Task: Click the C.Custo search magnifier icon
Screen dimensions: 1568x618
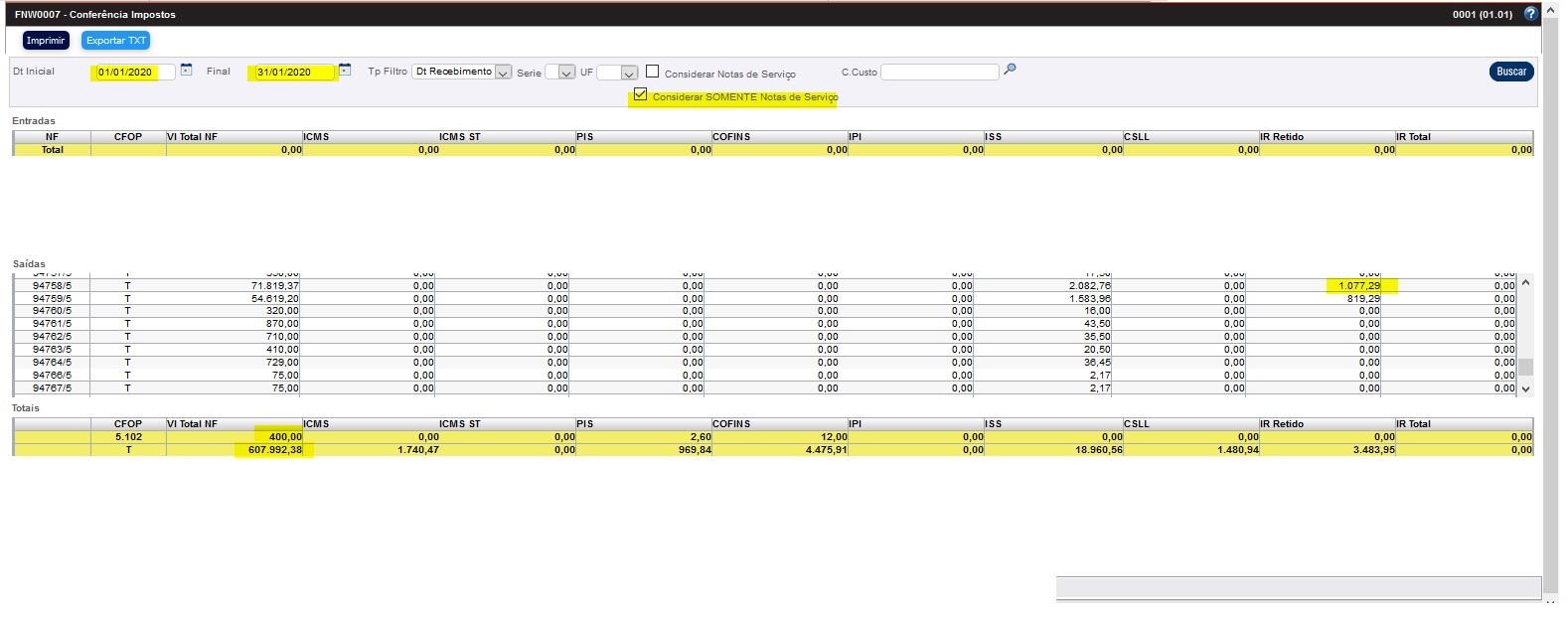Action: 1010,70
